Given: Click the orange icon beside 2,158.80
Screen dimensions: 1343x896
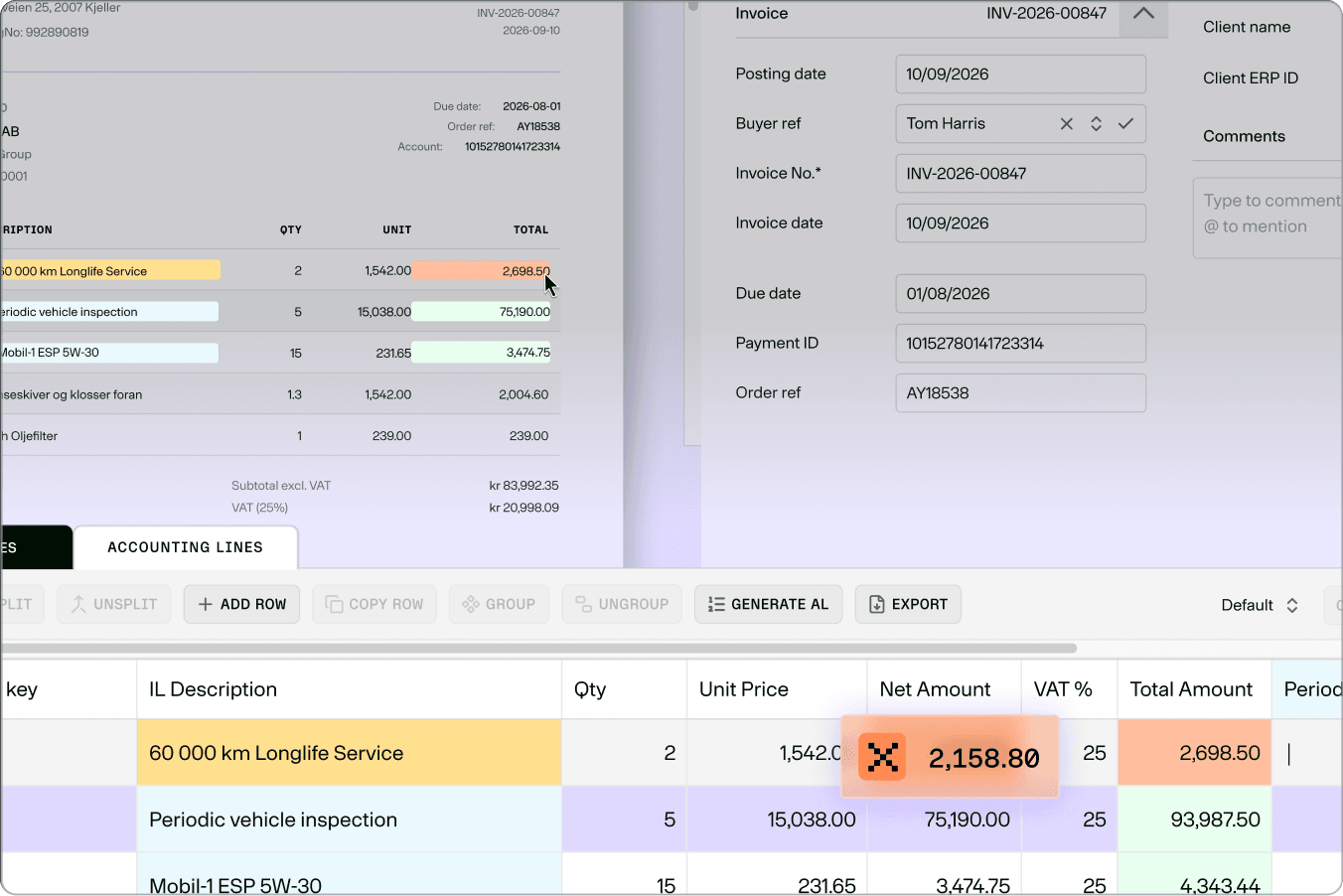Looking at the screenshot, I should click(882, 757).
